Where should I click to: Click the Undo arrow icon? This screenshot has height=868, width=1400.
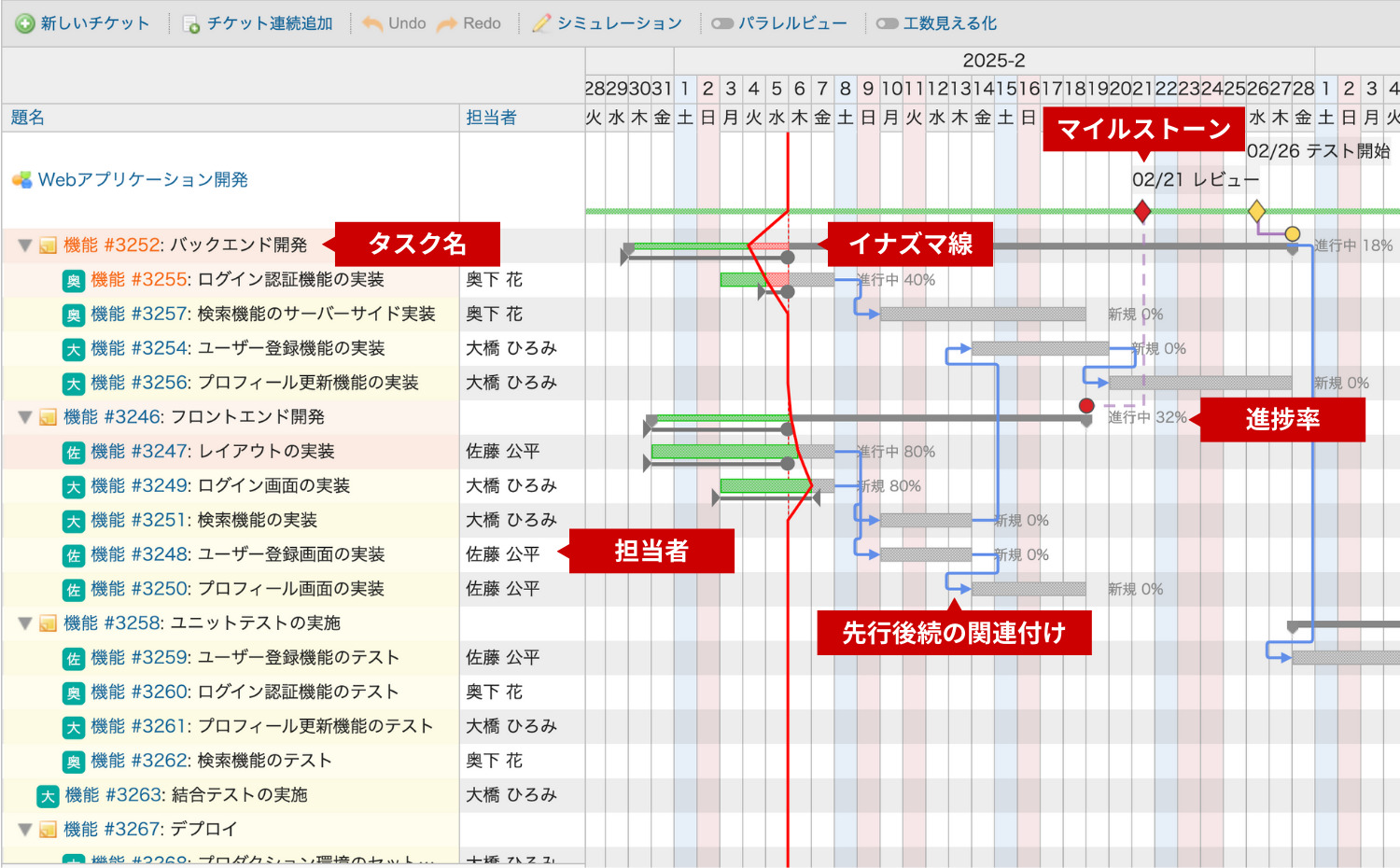pyautogui.click(x=372, y=23)
